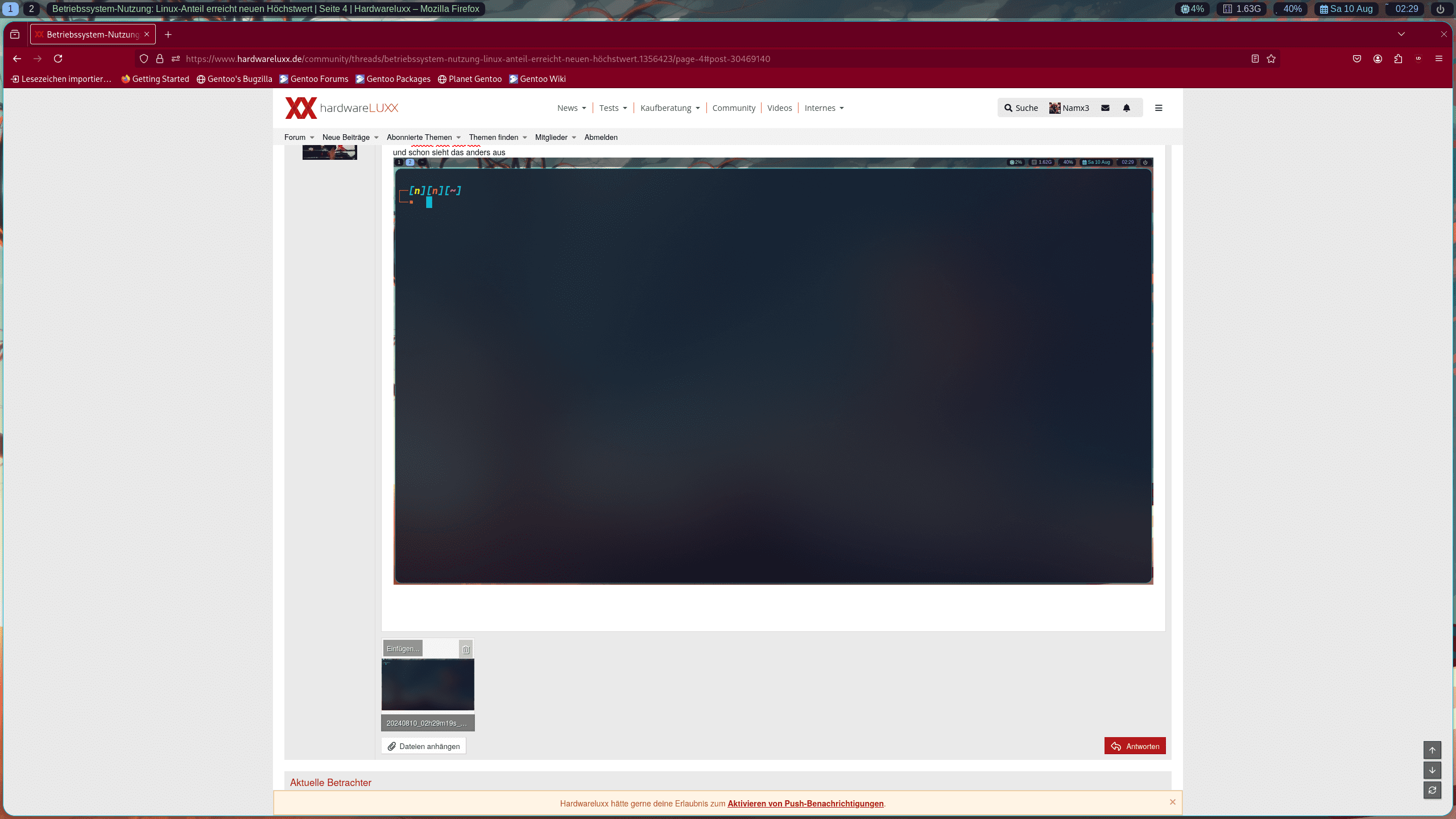Click the tab overview icon at left of the tab bar

click(x=15, y=35)
